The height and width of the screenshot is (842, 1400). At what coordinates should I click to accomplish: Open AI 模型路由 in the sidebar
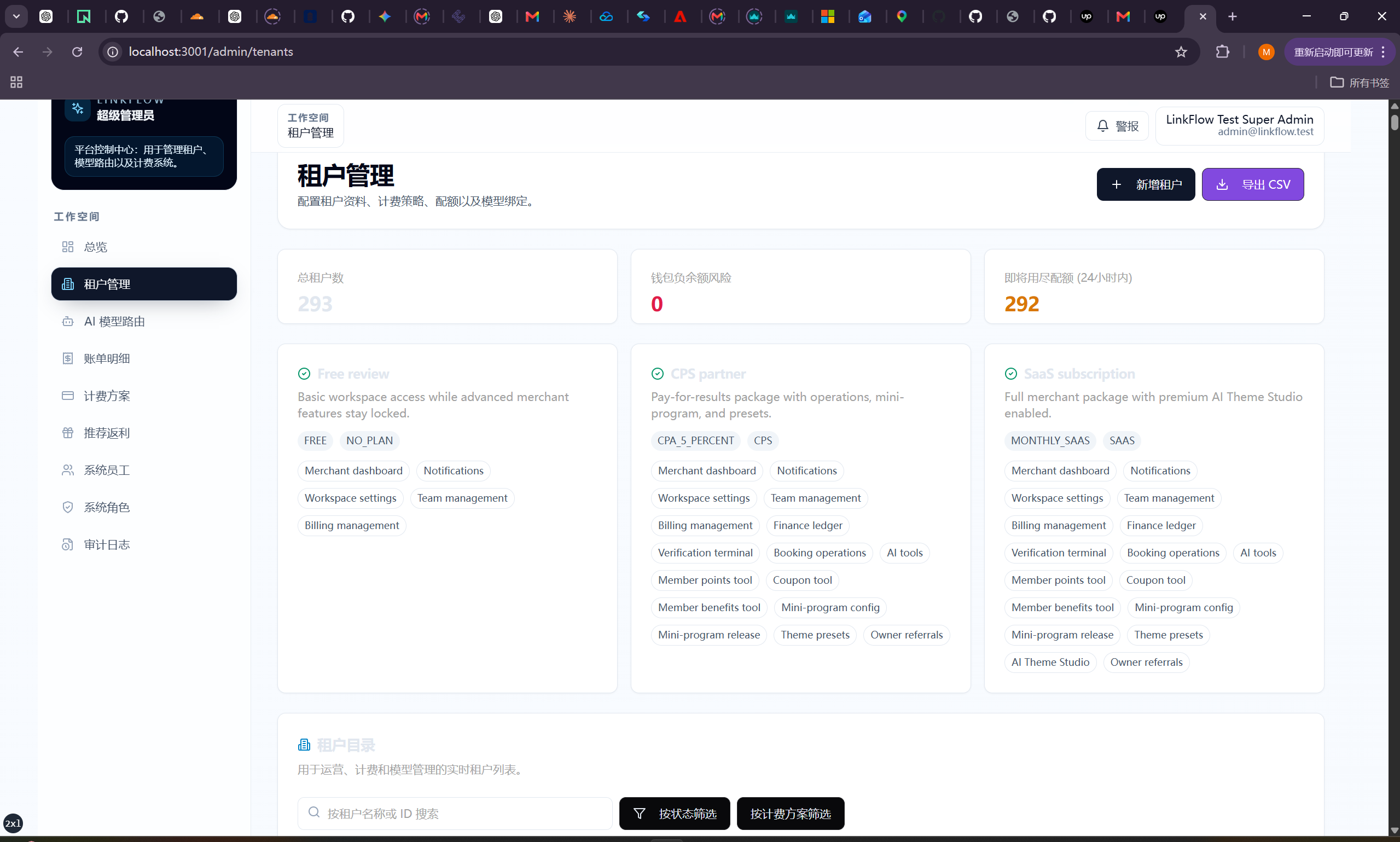pyautogui.click(x=143, y=321)
